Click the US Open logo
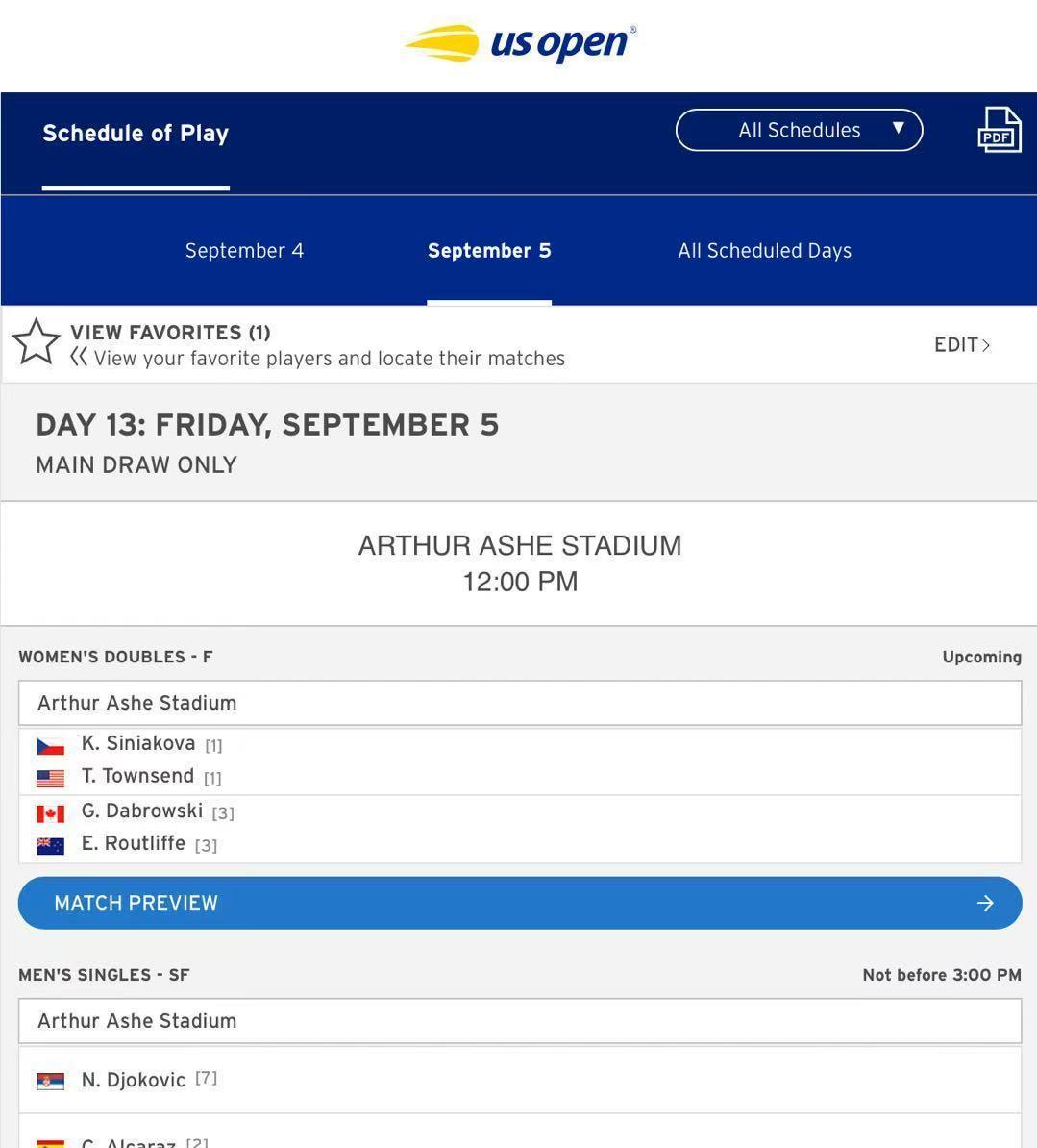 tap(520, 44)
